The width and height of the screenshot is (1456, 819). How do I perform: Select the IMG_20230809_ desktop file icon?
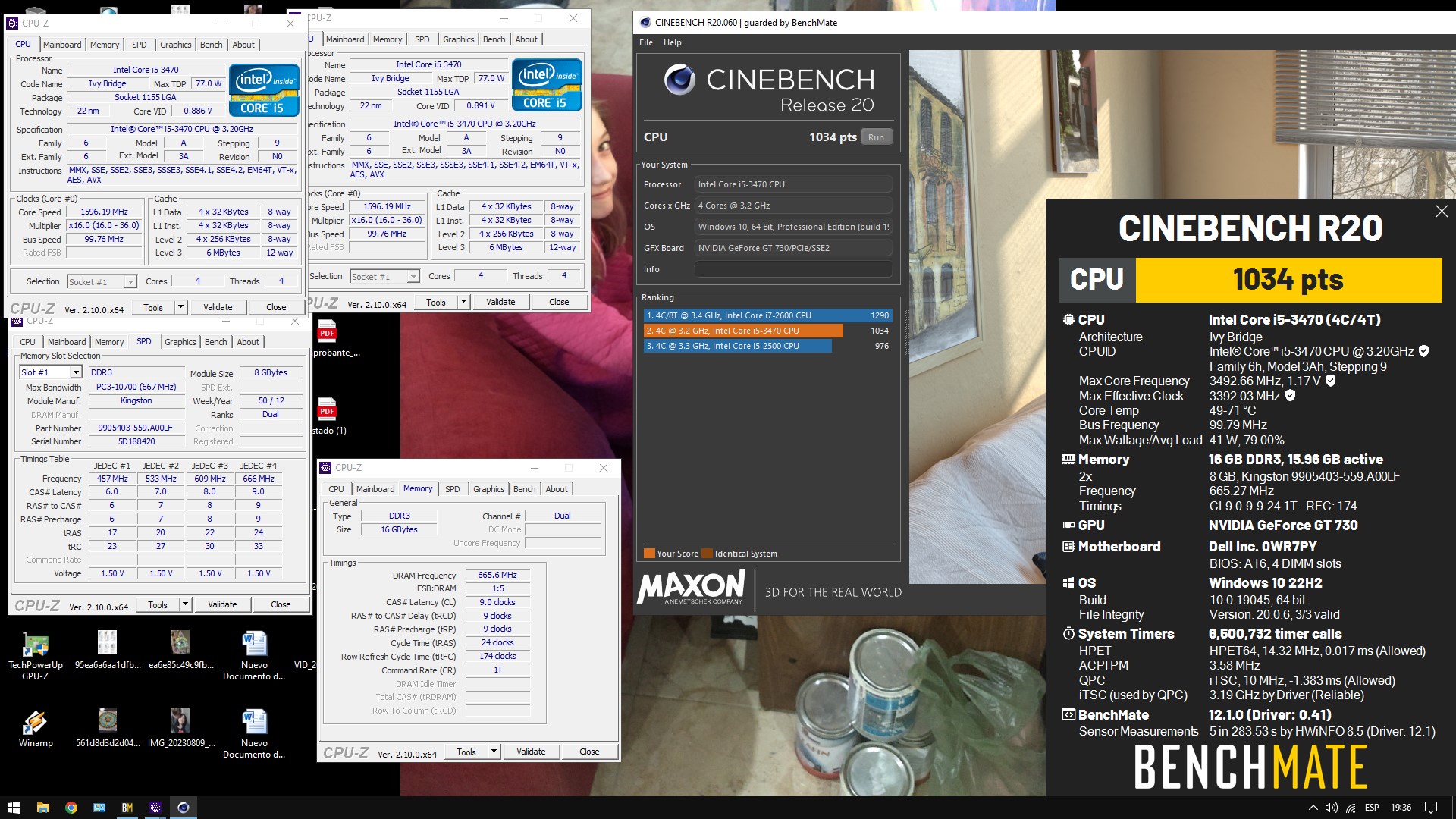coord(180,728)
